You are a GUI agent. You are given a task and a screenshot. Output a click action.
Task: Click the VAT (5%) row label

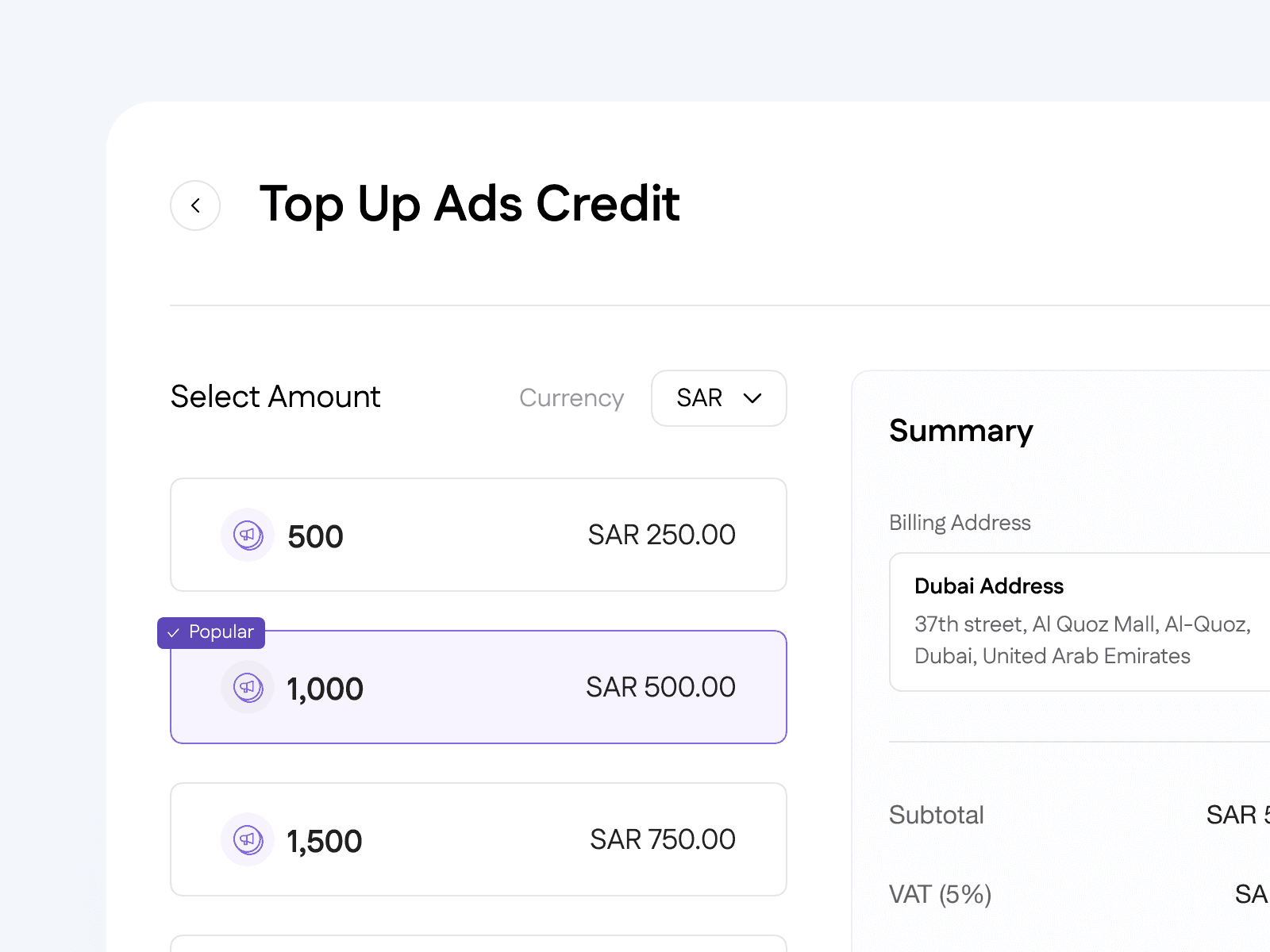coord(941,895)
